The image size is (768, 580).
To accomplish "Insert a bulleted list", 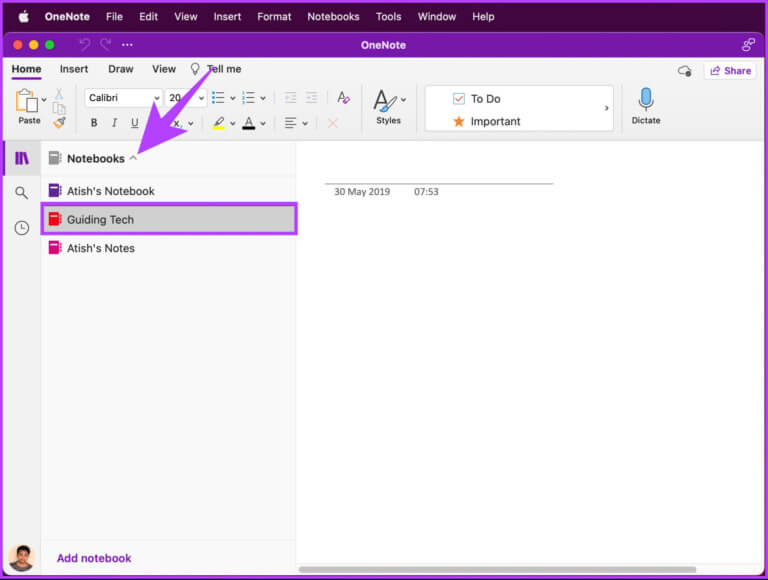I will (x=218, y=98).
